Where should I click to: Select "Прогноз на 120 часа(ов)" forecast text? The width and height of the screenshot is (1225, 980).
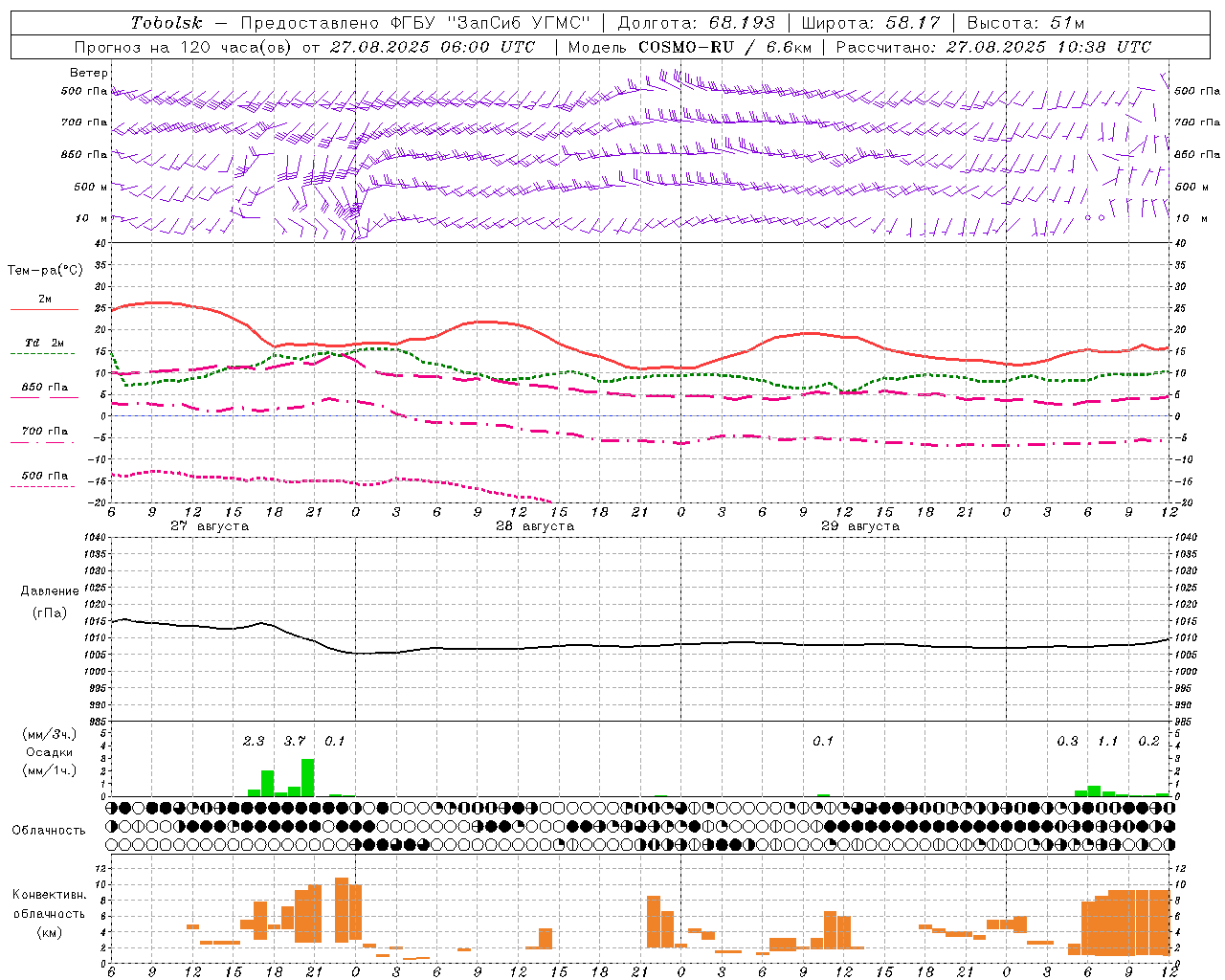point(184,47)
